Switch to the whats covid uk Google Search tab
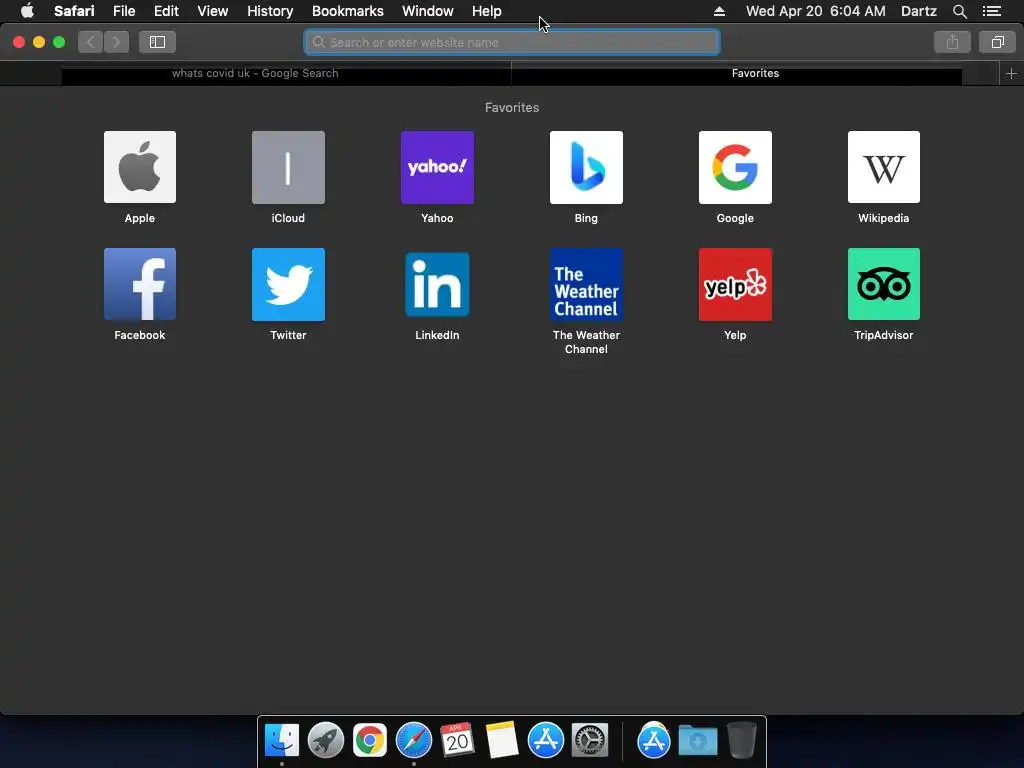 click(x=255, y=73)
